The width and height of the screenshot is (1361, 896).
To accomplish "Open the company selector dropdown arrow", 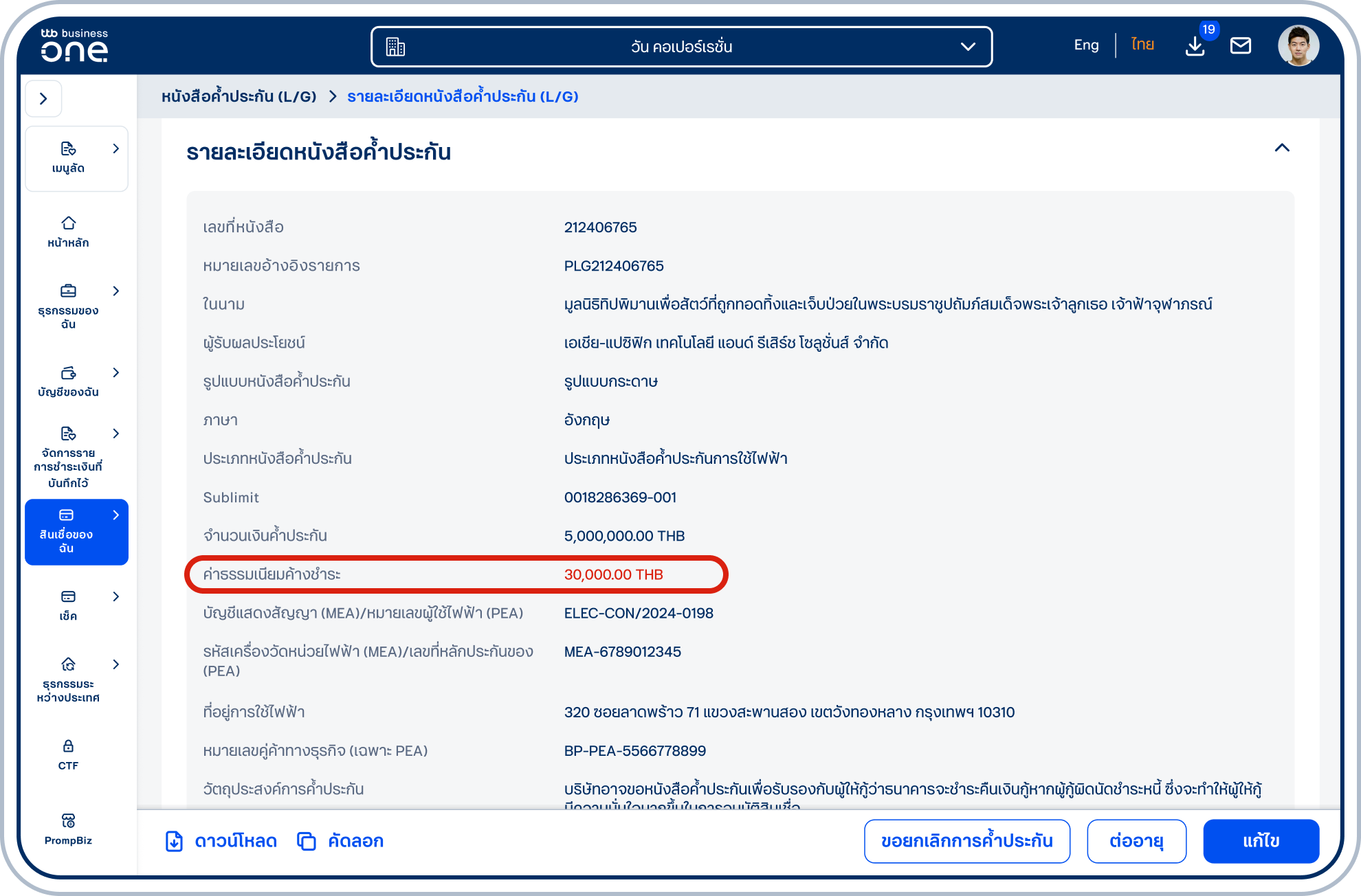I will tap(968, 47).
